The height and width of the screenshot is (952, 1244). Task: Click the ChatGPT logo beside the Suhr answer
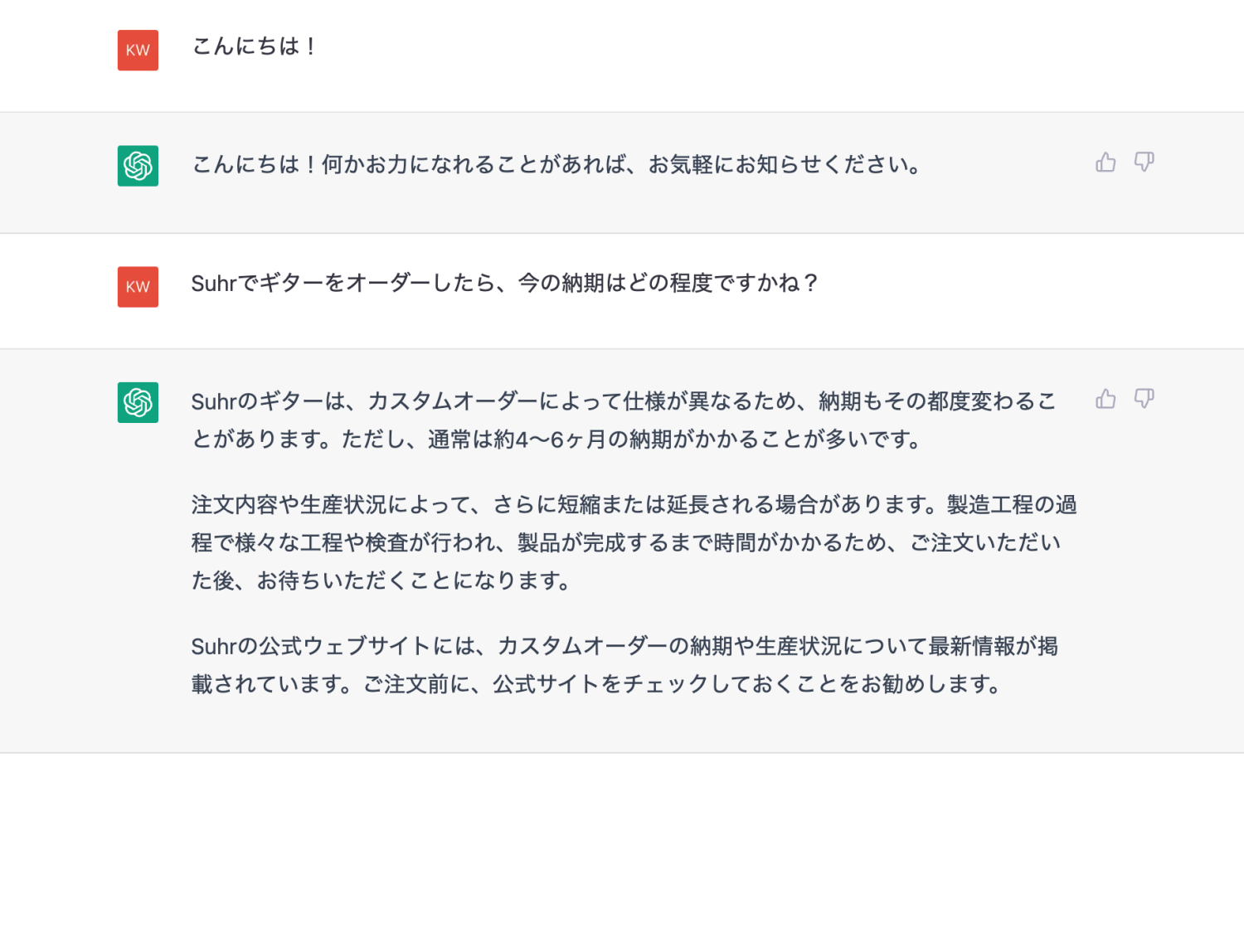point(138,402)
